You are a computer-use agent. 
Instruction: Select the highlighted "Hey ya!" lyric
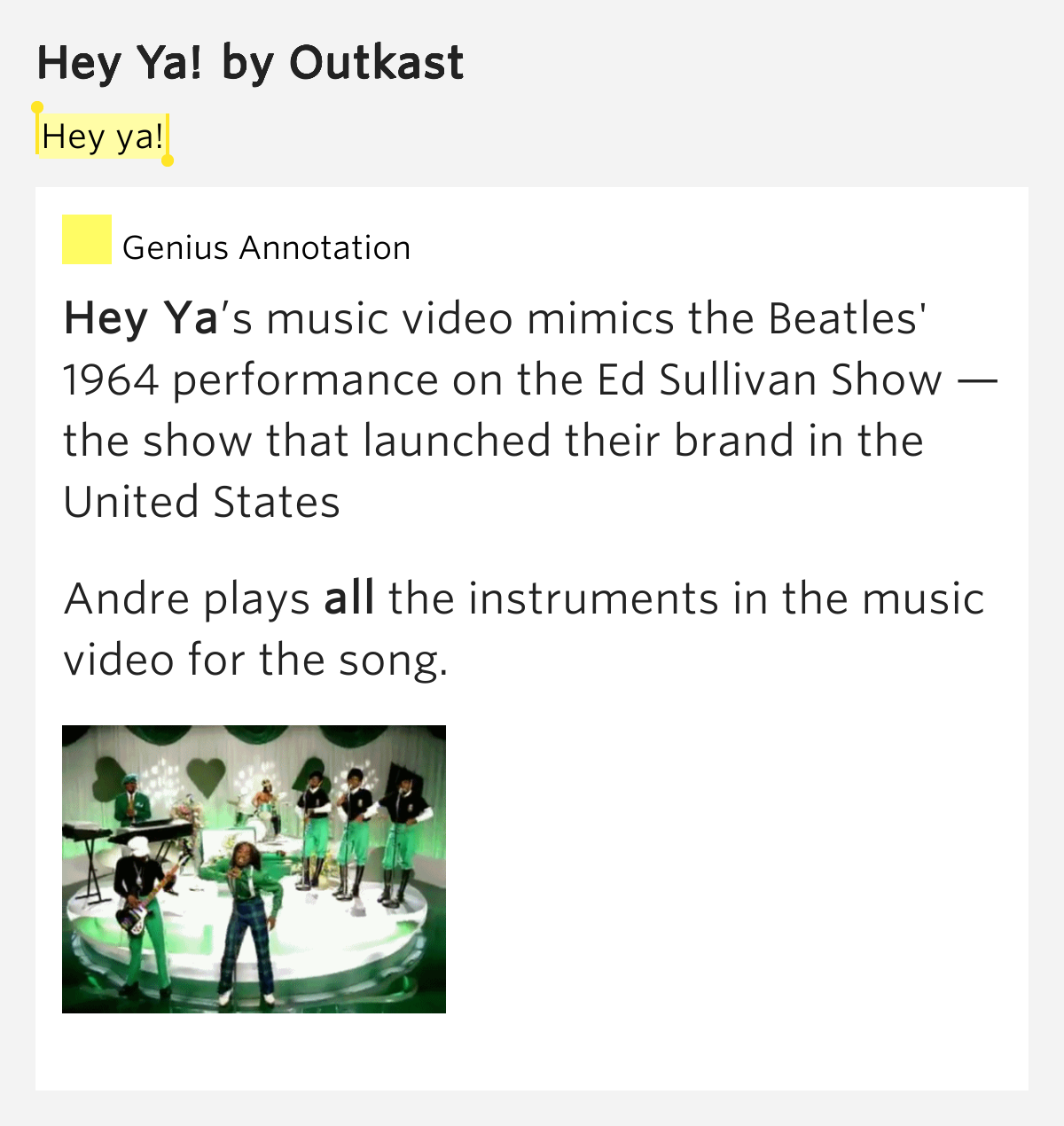(x=102, y=137)
